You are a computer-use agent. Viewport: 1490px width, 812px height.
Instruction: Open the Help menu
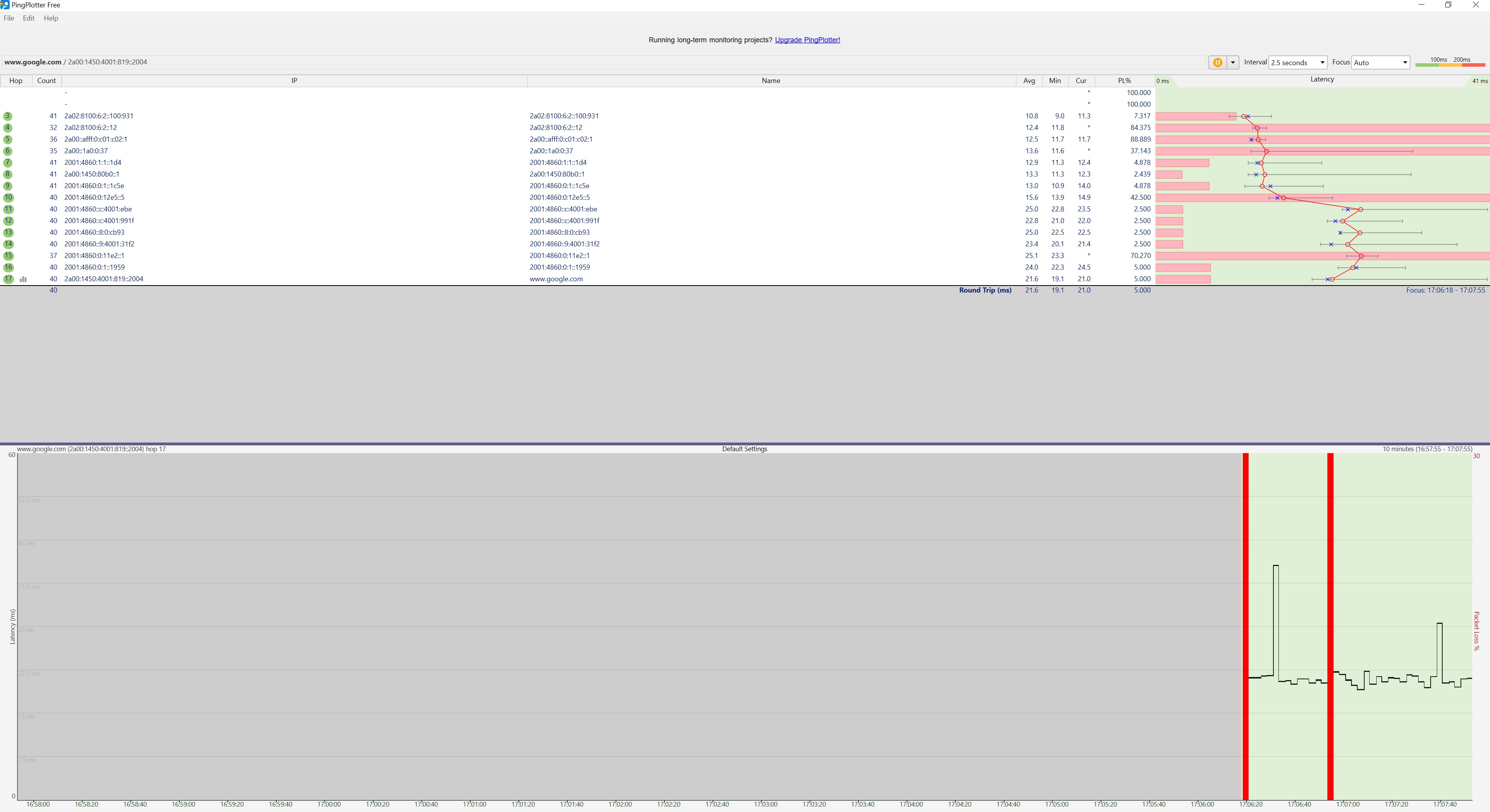[51, 18]
